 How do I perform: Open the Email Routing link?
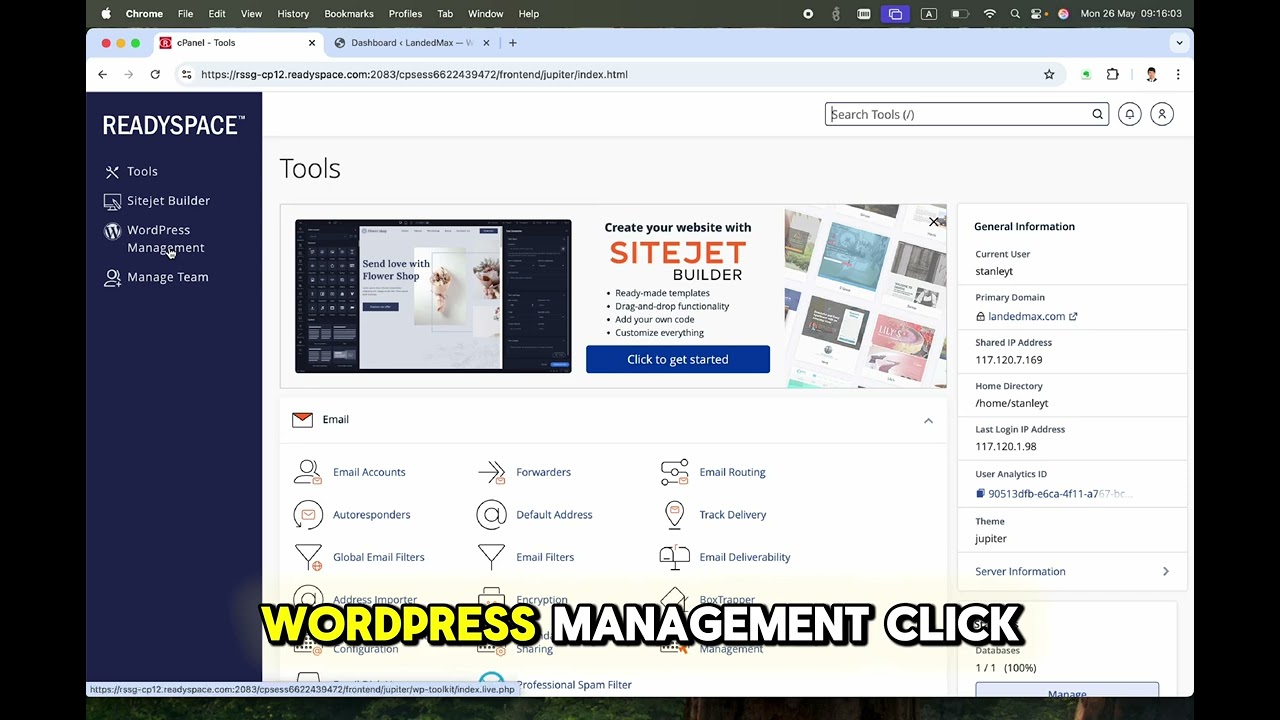732,472
